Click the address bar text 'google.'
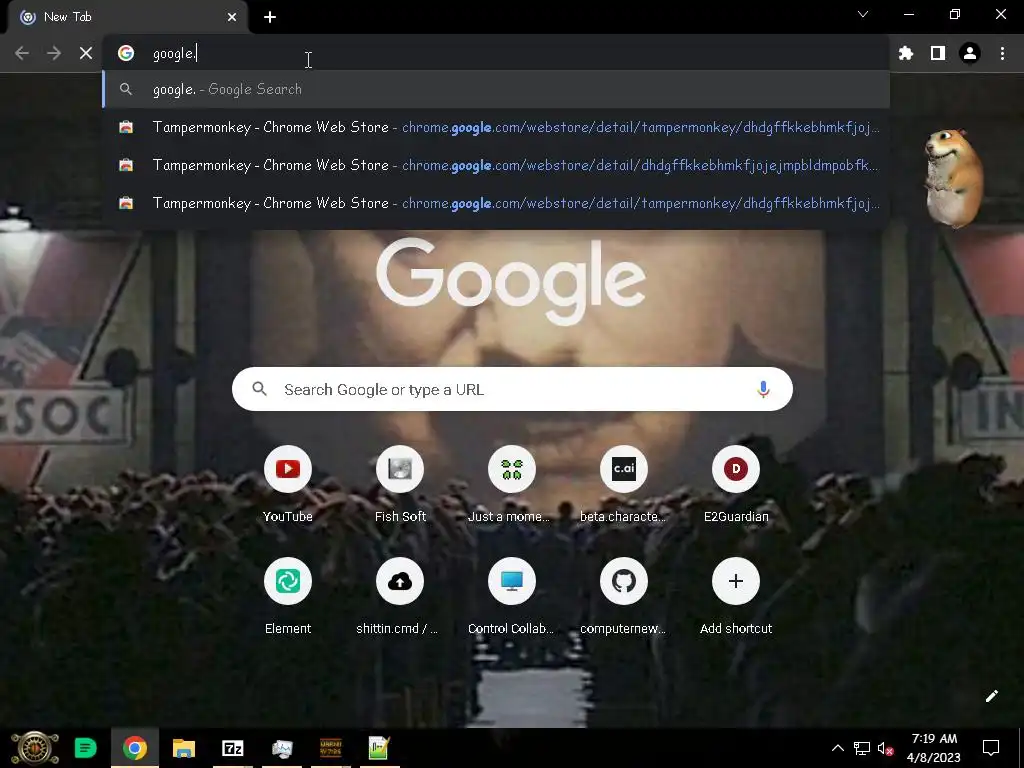This screenshot has width=1024, height=768. point(174,54)
